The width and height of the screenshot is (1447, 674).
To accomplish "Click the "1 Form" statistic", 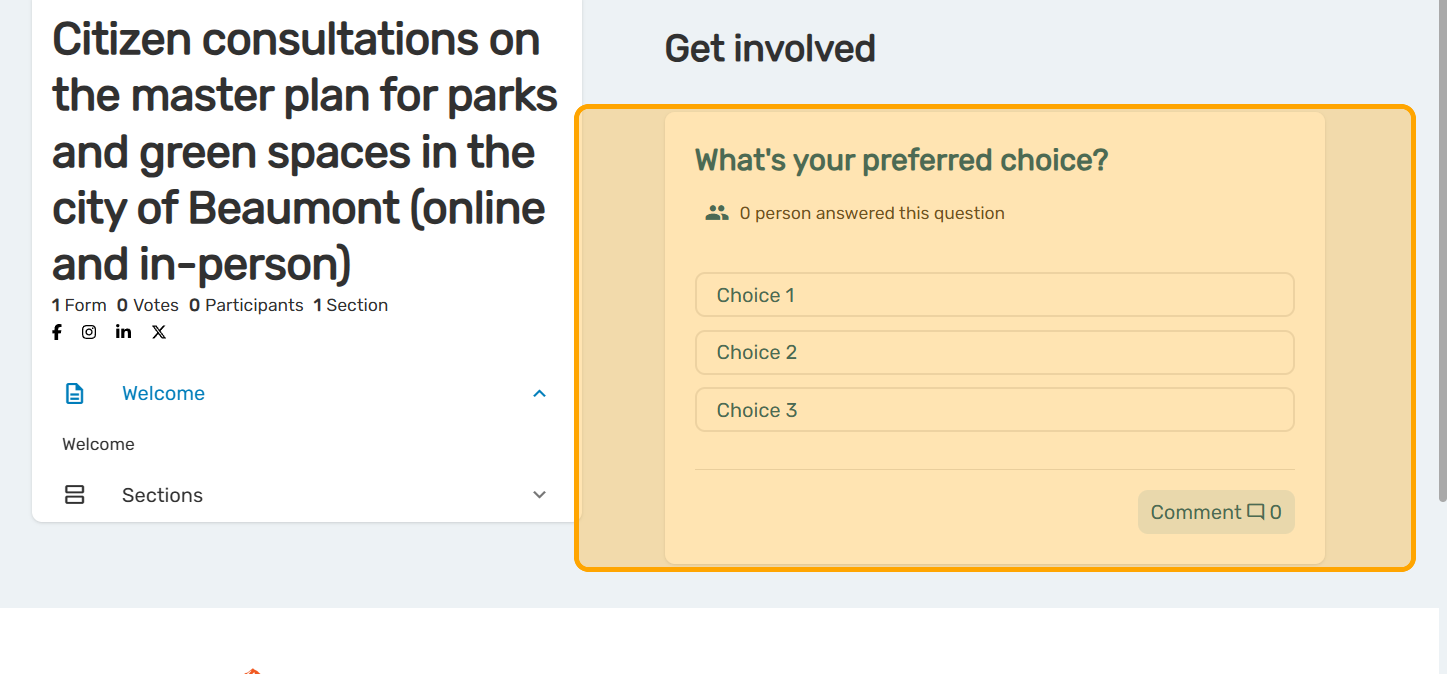I will point(79,305).
